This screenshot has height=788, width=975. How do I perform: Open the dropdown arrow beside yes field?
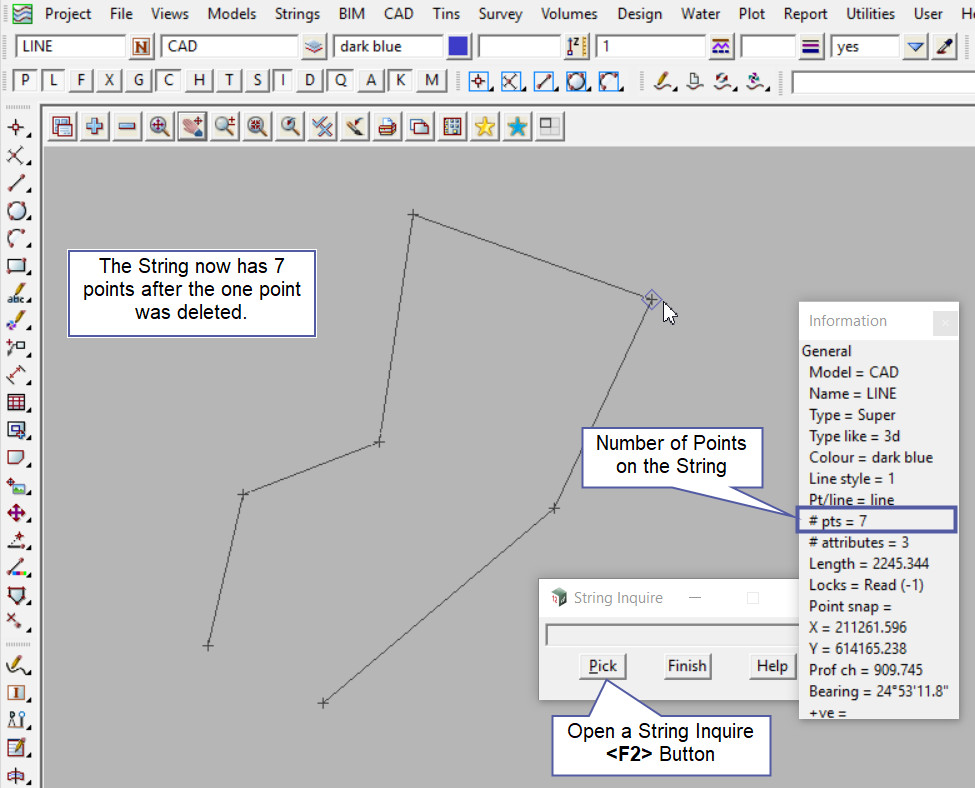click(915, 47)
